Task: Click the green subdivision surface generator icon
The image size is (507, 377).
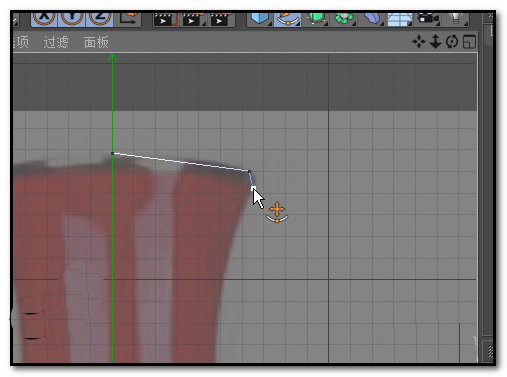Action: [x=316, y=18]
